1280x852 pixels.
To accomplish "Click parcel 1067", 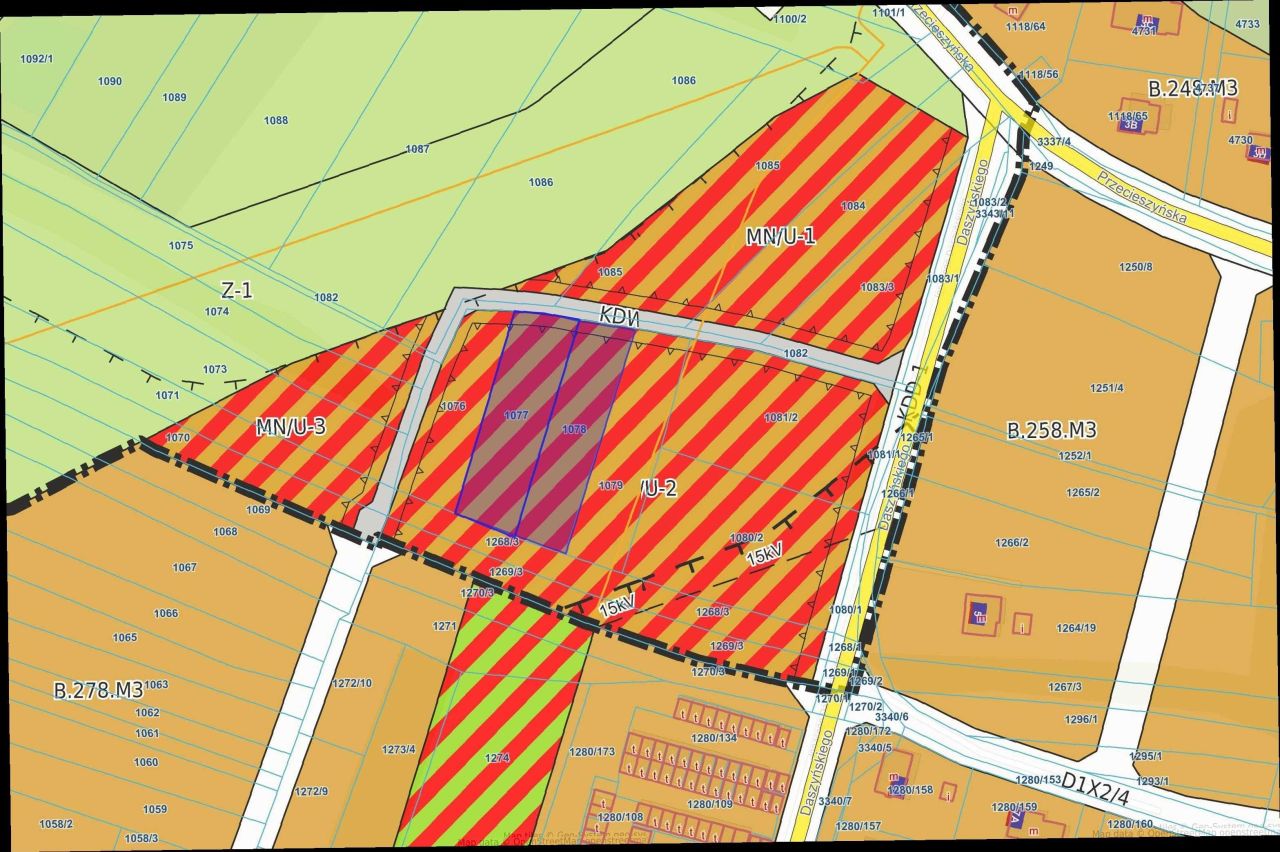I will (x=184, y=567).
